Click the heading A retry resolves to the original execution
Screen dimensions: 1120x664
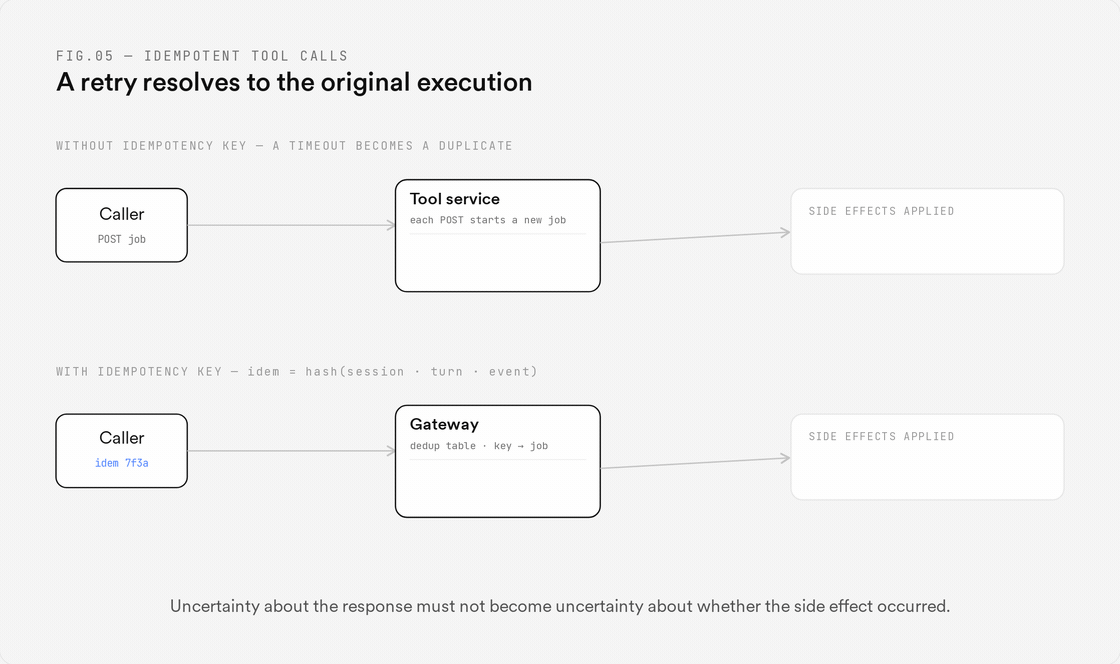(x=294, y=82)
